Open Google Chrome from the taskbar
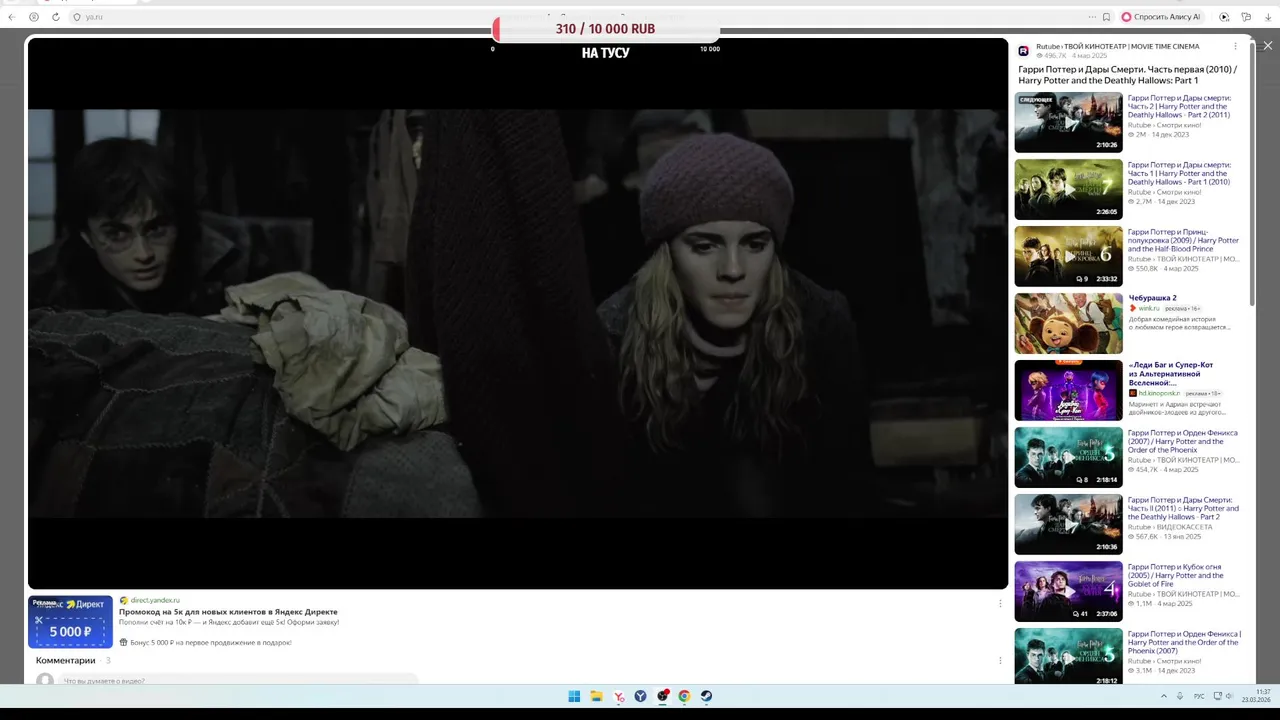This screenshot has width=1280, height=720. pyautogui.click(x=685, y=696)
